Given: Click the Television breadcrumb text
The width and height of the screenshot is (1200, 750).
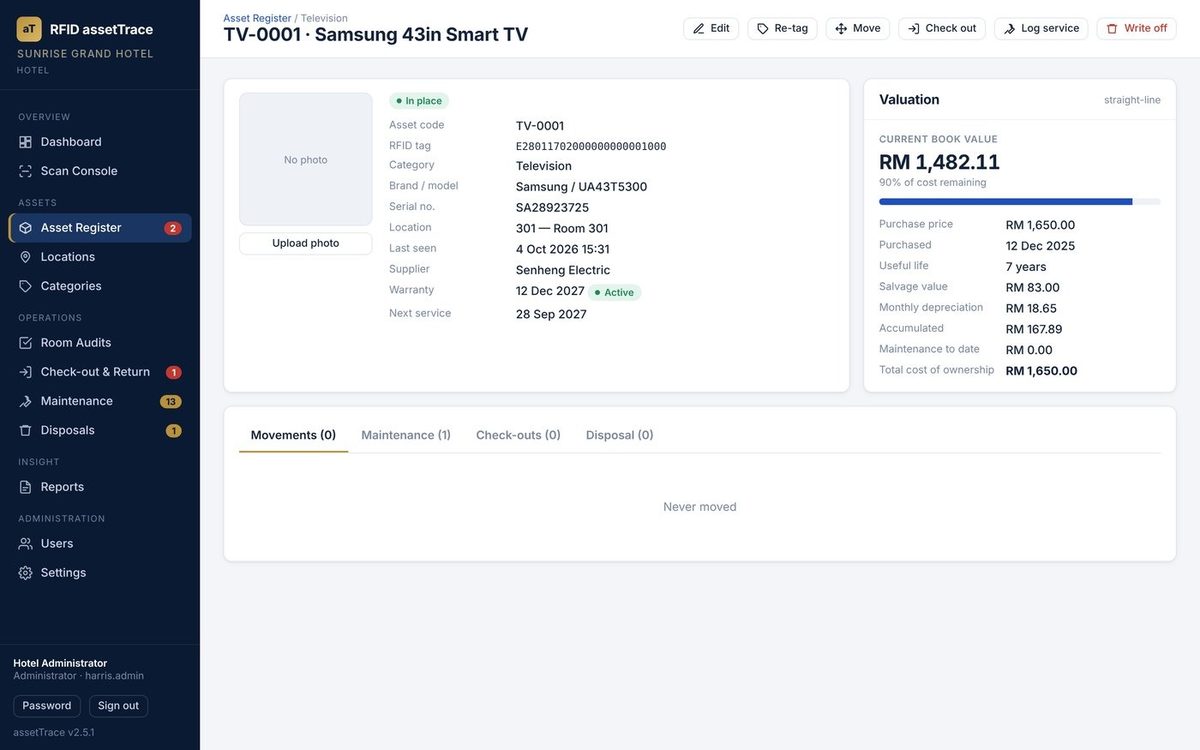Looking at the screenshot, I should point(324,18).
